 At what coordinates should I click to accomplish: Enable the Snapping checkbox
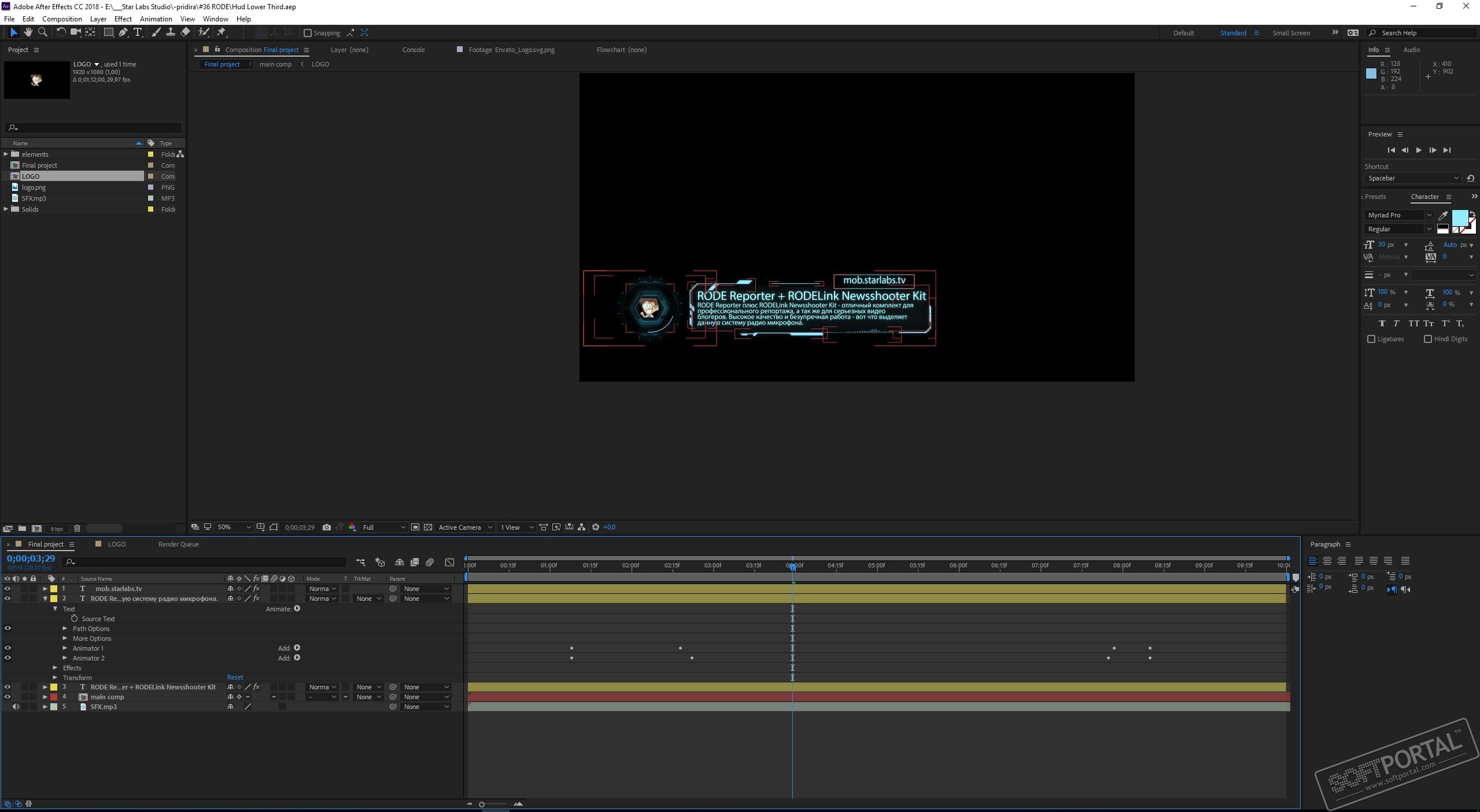click(x=308, y=33)
